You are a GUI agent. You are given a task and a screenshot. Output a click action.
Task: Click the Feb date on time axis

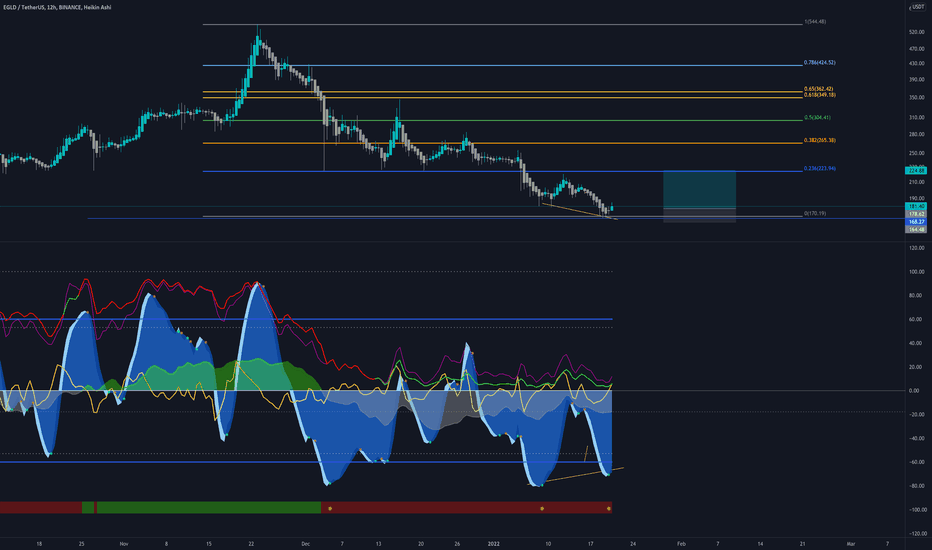point(681,543)
